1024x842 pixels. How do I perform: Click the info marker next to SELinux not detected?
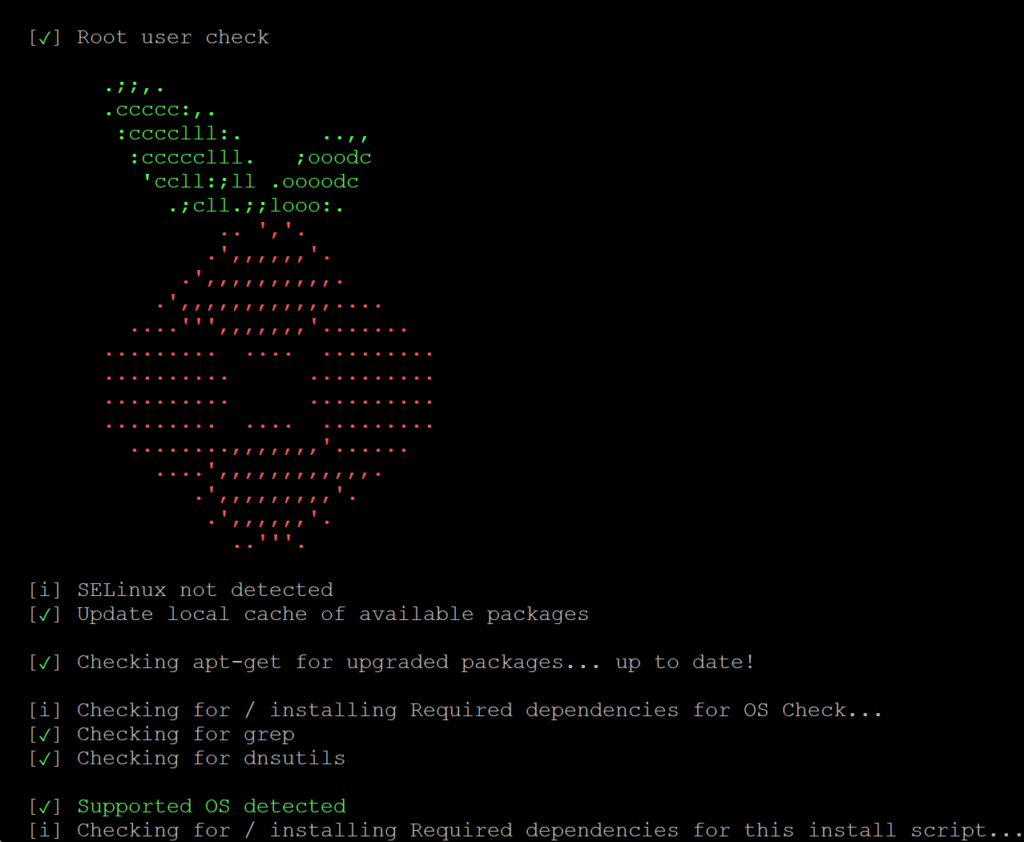coord(44,591)
